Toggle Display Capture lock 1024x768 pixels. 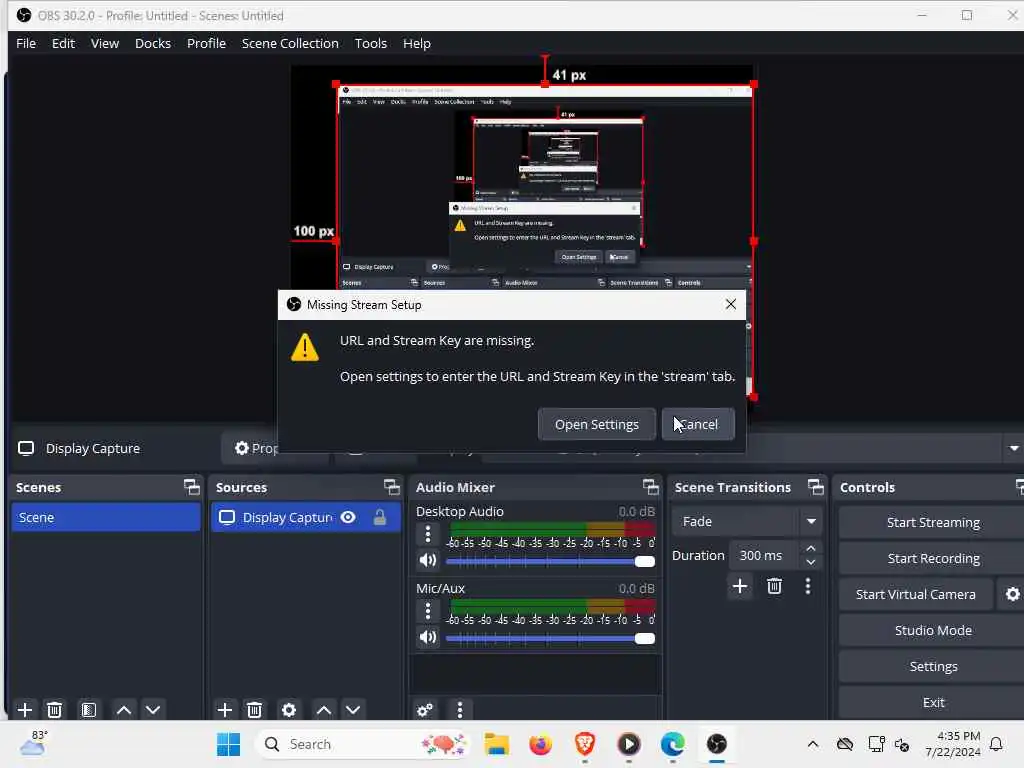pos(379,517)
